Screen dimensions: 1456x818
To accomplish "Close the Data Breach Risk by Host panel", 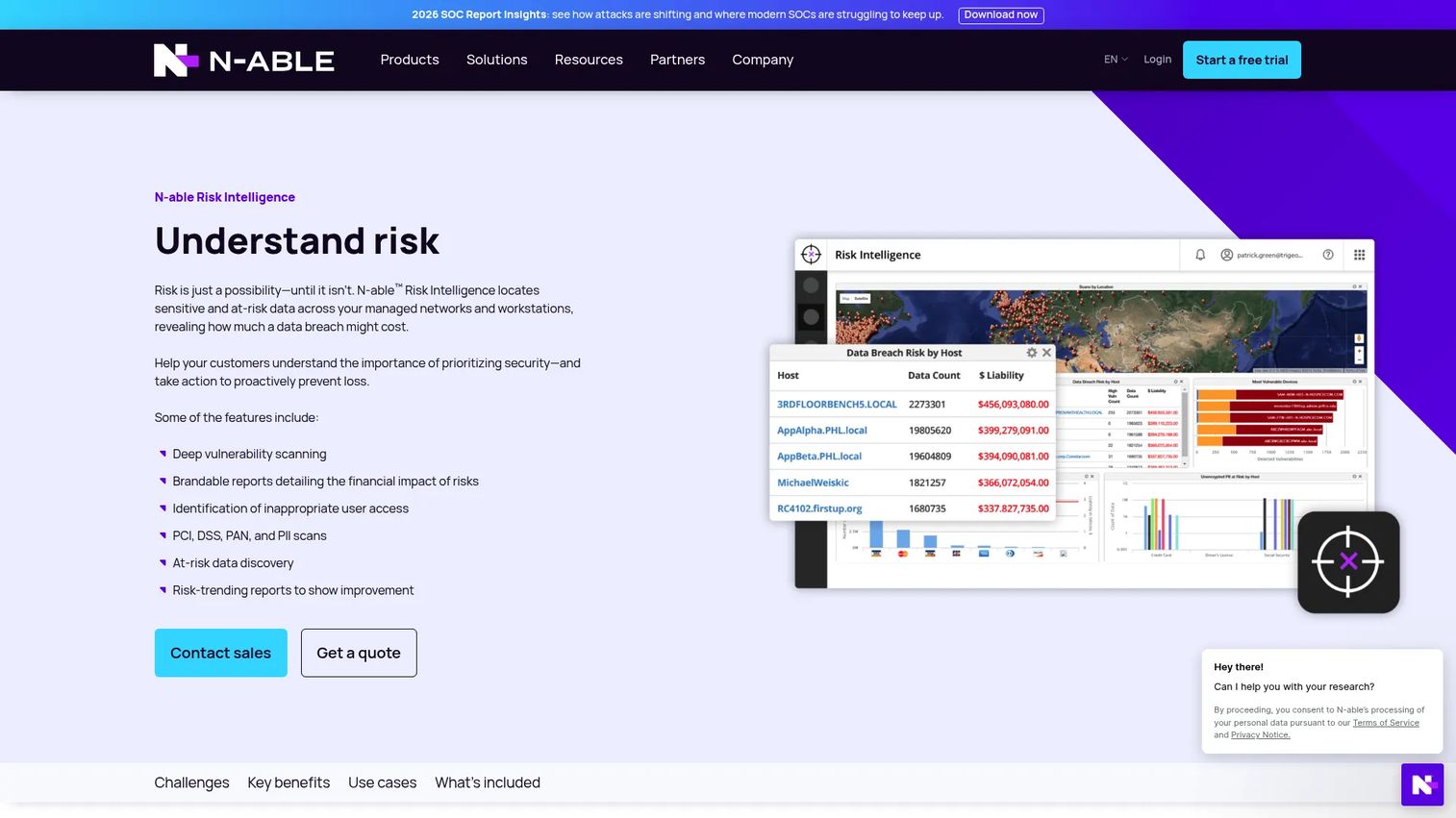I will pyautogui.click(x=1047, y=353).
